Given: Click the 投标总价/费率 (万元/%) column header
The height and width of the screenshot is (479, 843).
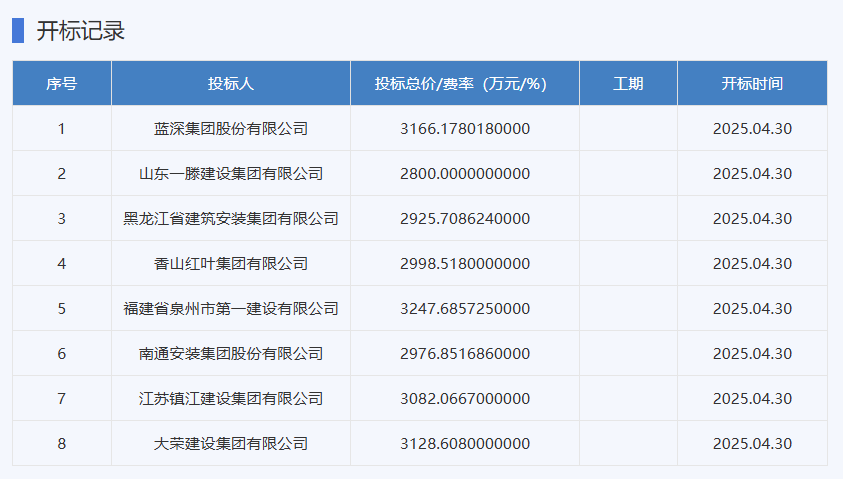Looking at the screenshot, I should [x=465, y=83].
